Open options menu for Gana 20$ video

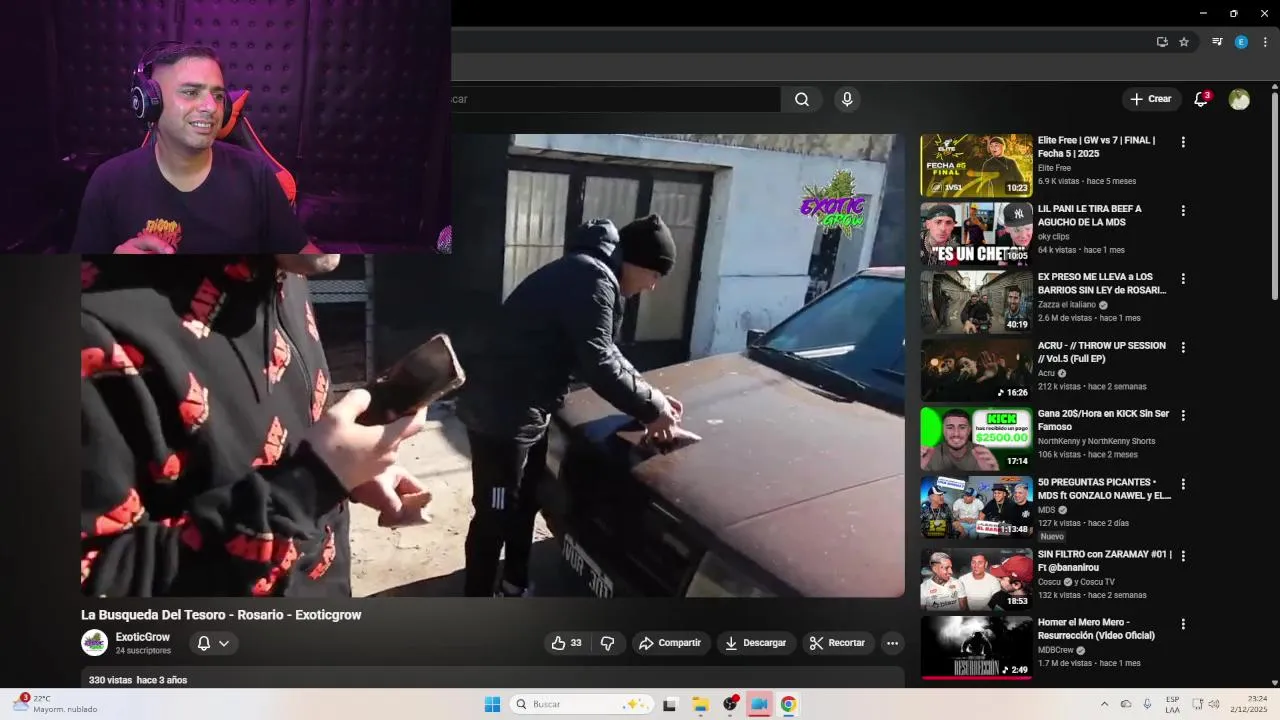tap(1183, 415)
